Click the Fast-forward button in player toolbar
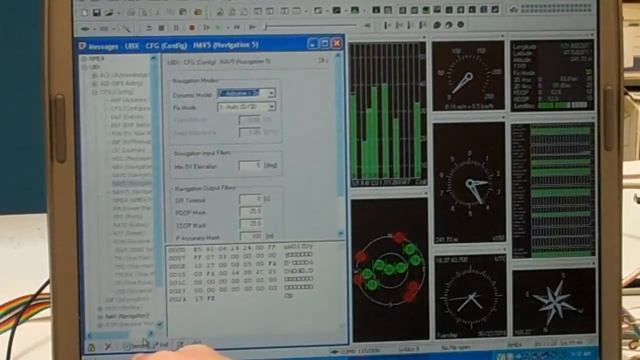 (237, 28)
